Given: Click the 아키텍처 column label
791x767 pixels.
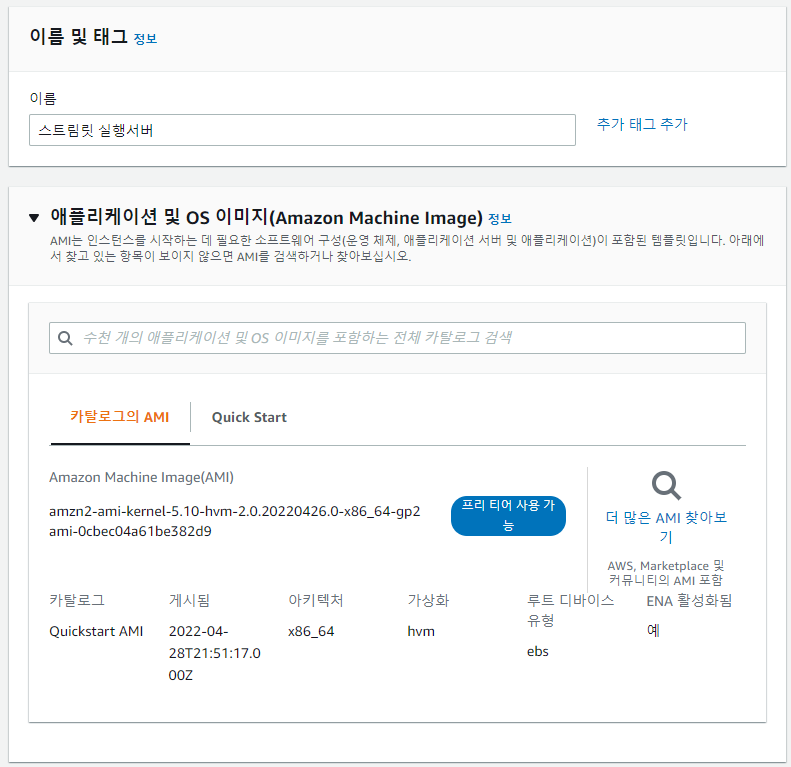Looking at the screenshot, I should [316, 600].
